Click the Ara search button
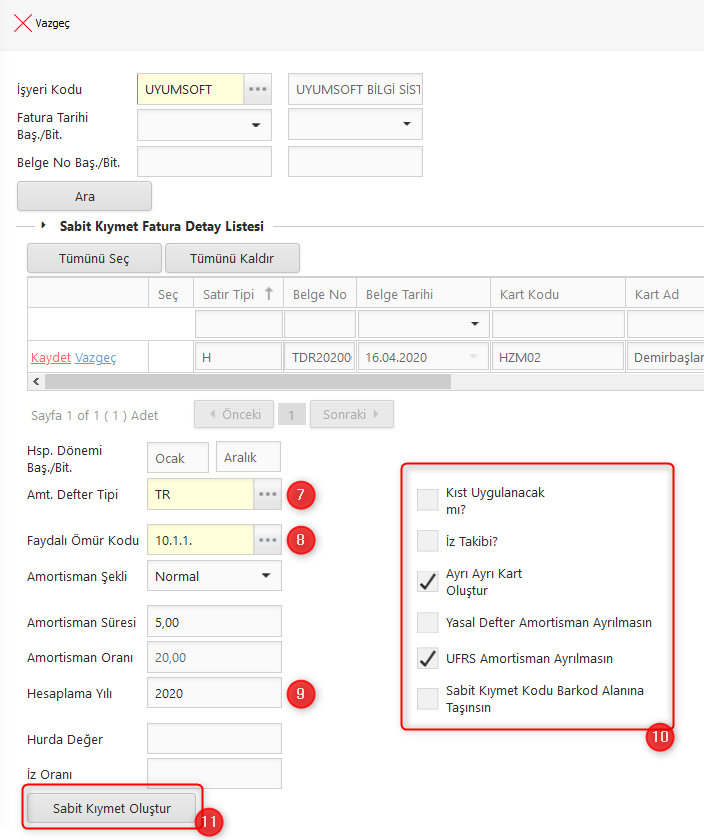 pos(84,196)
